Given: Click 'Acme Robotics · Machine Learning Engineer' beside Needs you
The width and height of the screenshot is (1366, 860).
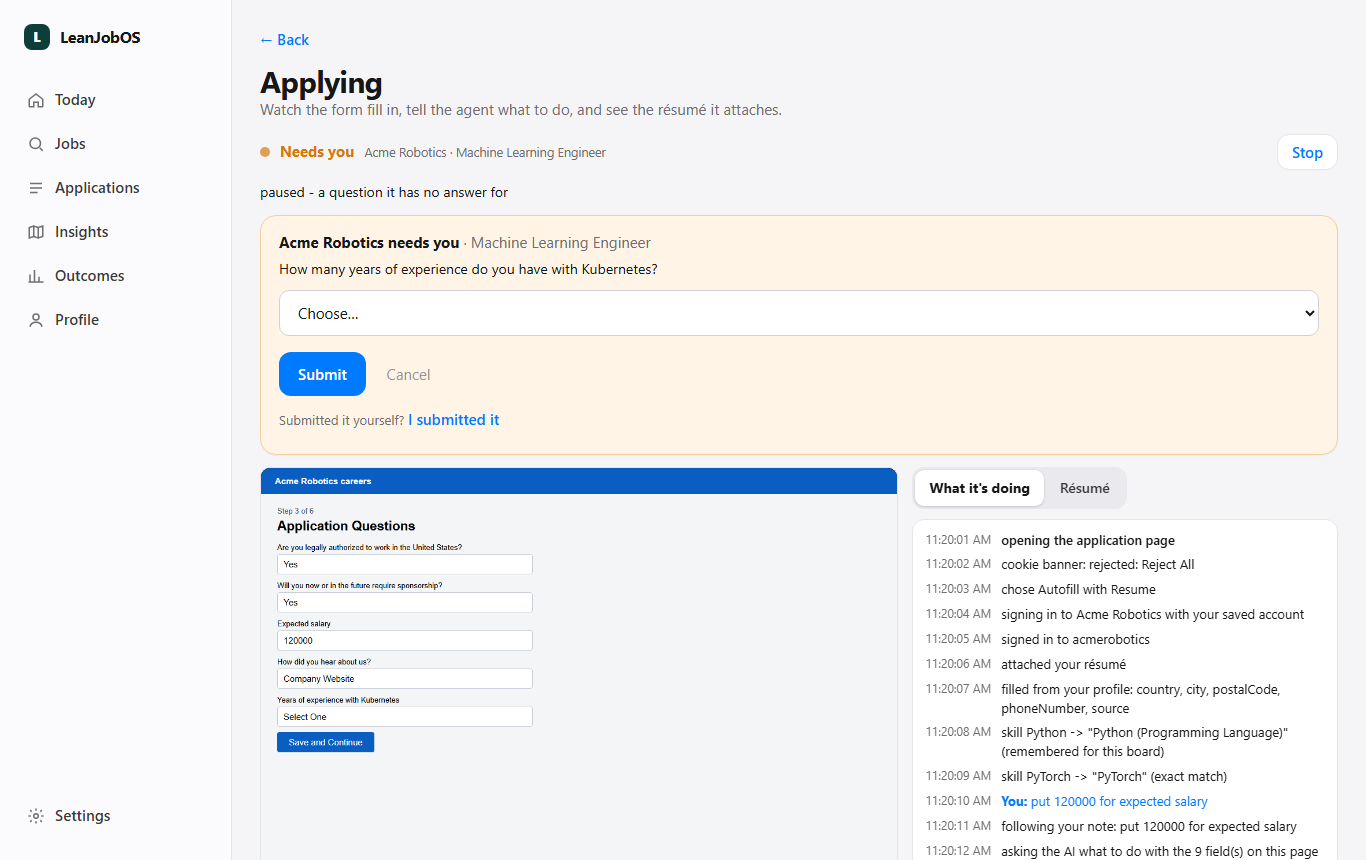Looking at the screenshot, I should tap(485, 153).
